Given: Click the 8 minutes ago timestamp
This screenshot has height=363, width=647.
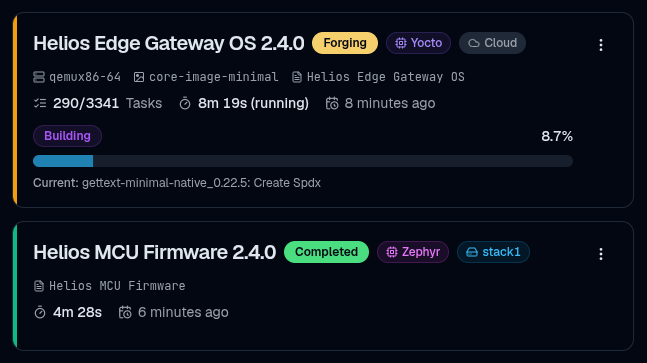Looking at the screenshot, I should pos(390,103).
